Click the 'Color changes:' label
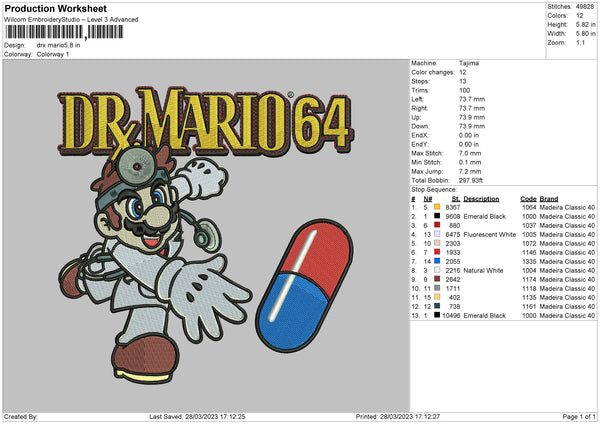The height and width of the screenshot is (424, 600). [433, 72]
